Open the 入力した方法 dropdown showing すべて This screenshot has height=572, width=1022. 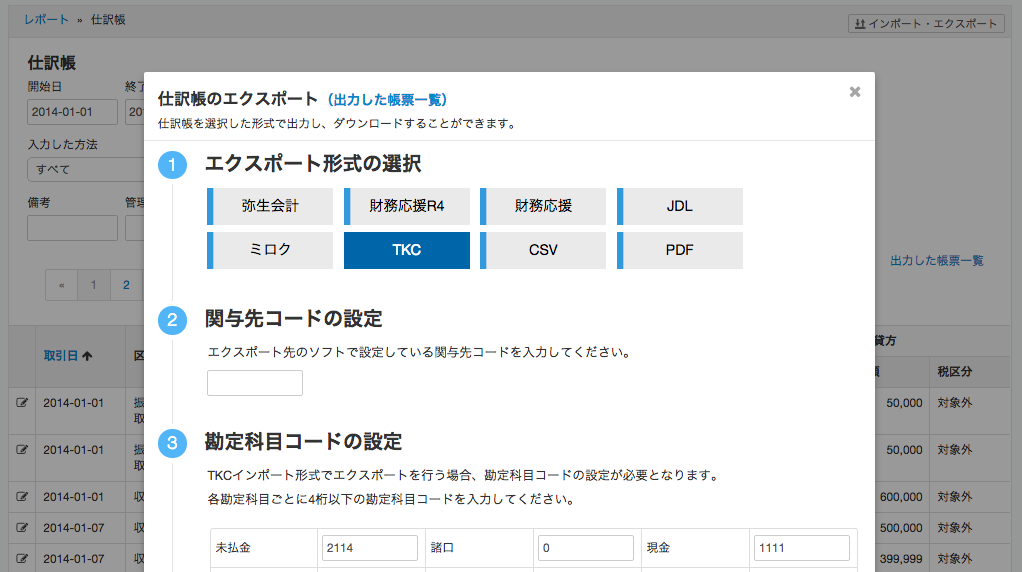click(x=85, y=169)
